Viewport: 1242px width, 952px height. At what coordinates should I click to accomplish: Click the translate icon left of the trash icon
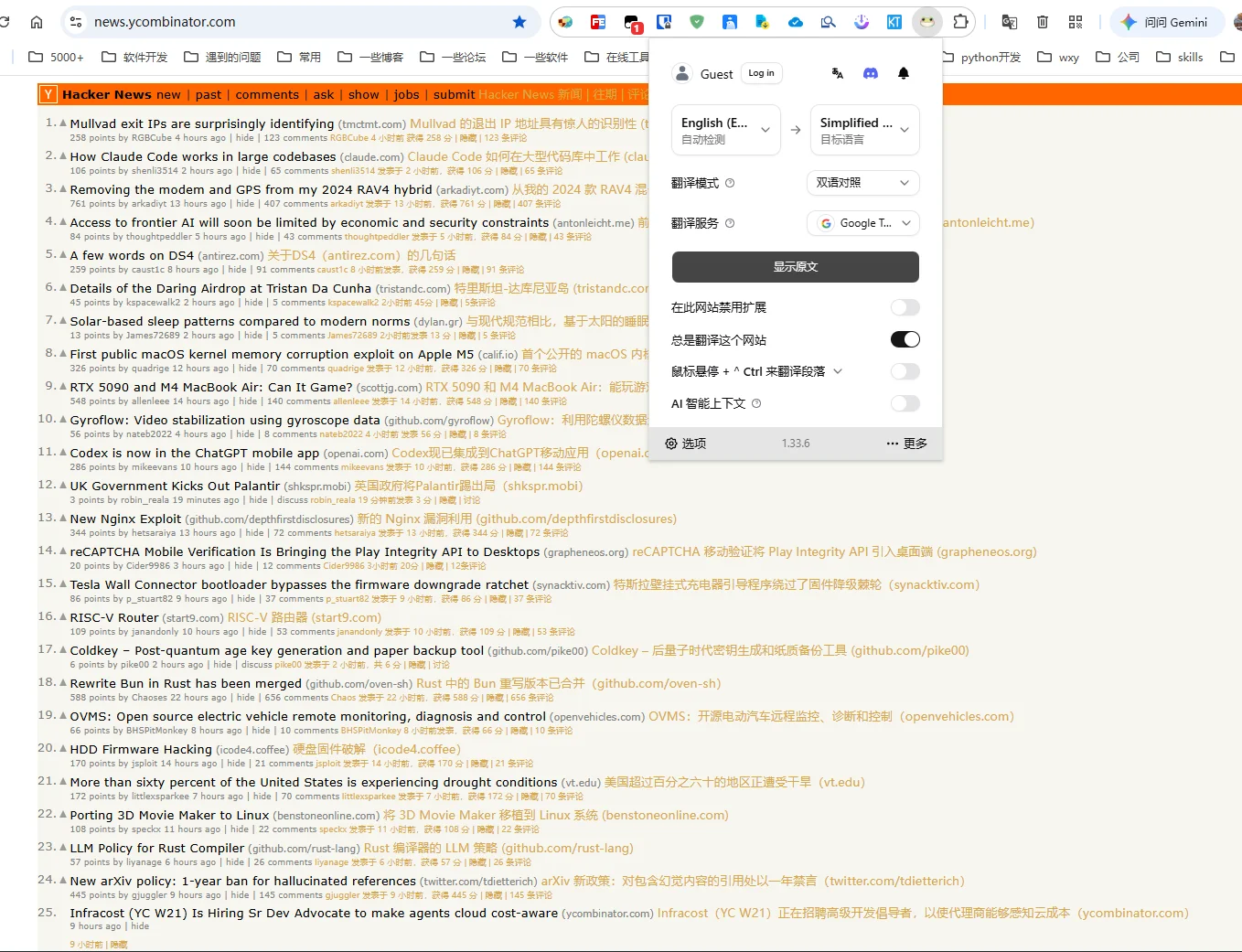coord(1010,22)
